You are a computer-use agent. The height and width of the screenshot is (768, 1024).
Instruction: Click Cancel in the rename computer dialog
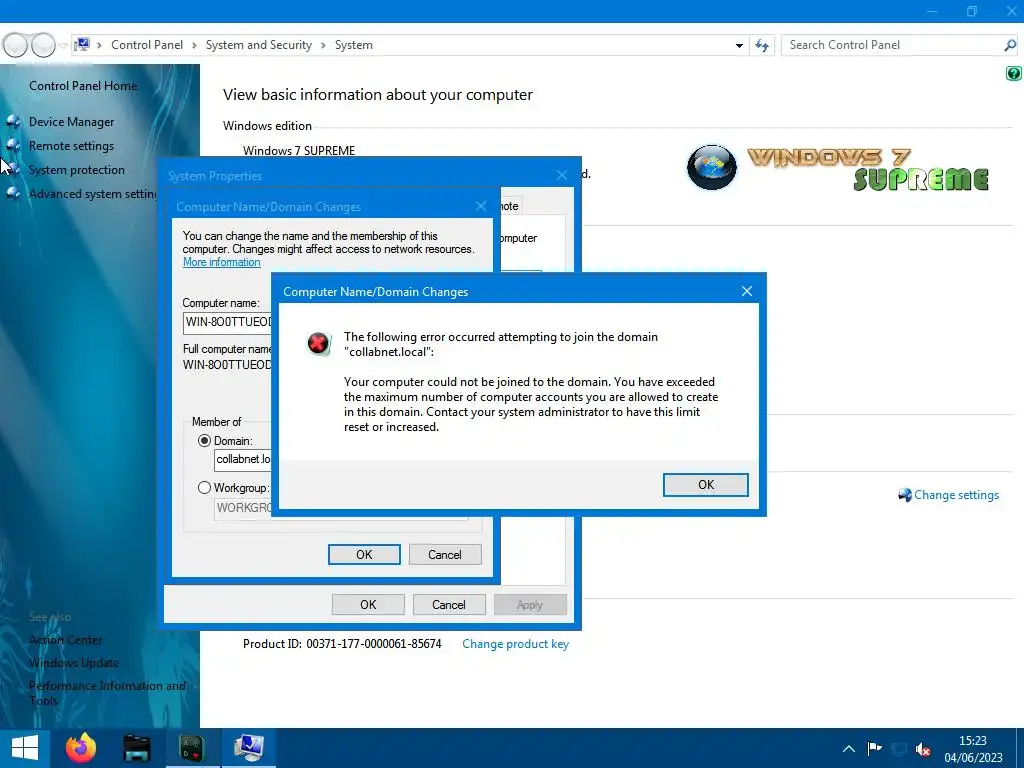point(445,554)
